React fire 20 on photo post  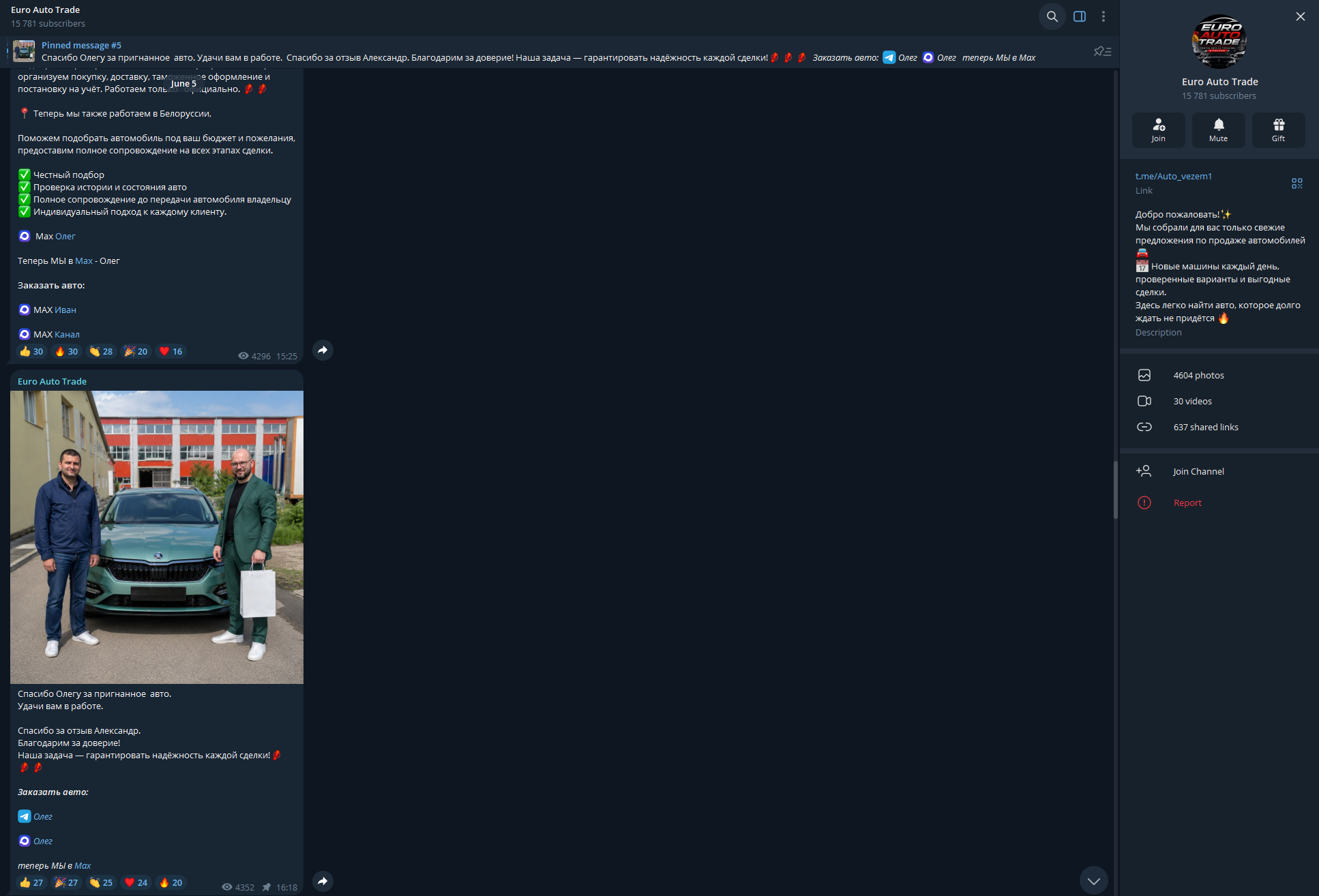click(x=171, y=882)
